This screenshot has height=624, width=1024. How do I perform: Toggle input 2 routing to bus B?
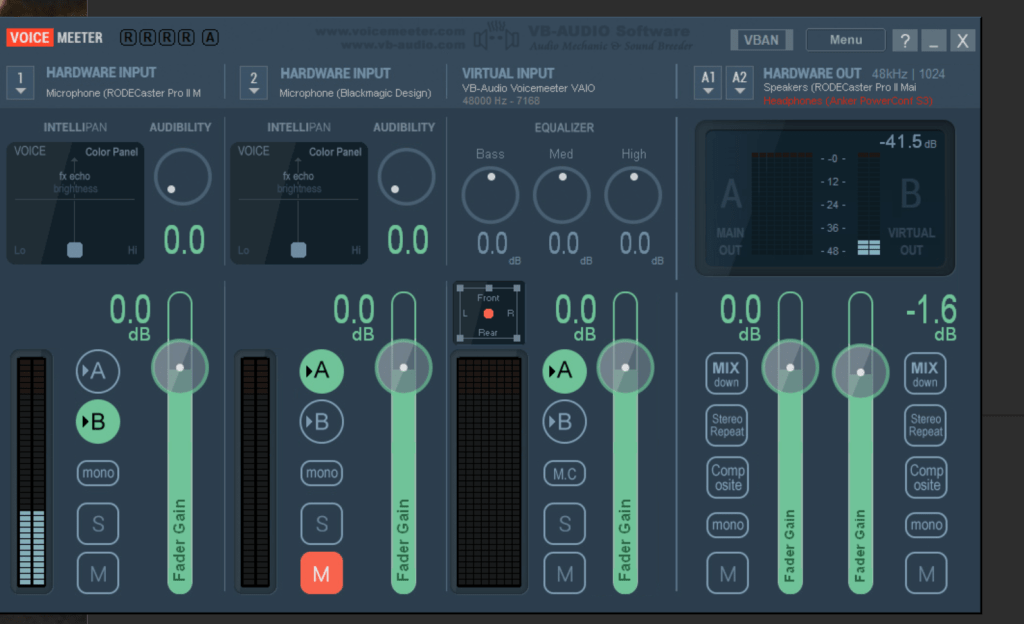(322, 422)
